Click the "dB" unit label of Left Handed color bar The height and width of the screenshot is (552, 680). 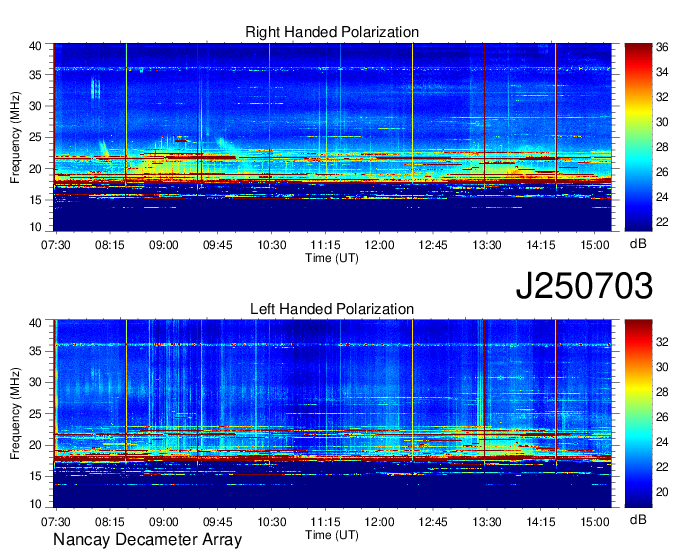click(x=638, y=519)
